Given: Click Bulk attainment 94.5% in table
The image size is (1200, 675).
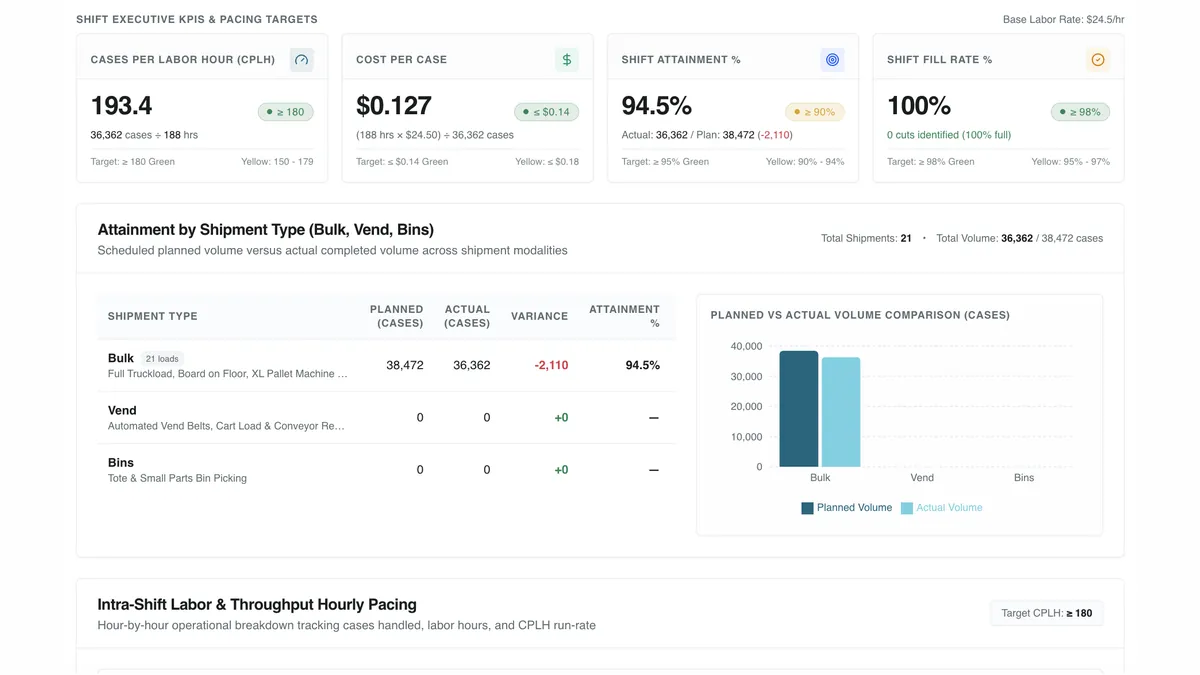Looking at the screenshot, I should click(x=643, y=365).
